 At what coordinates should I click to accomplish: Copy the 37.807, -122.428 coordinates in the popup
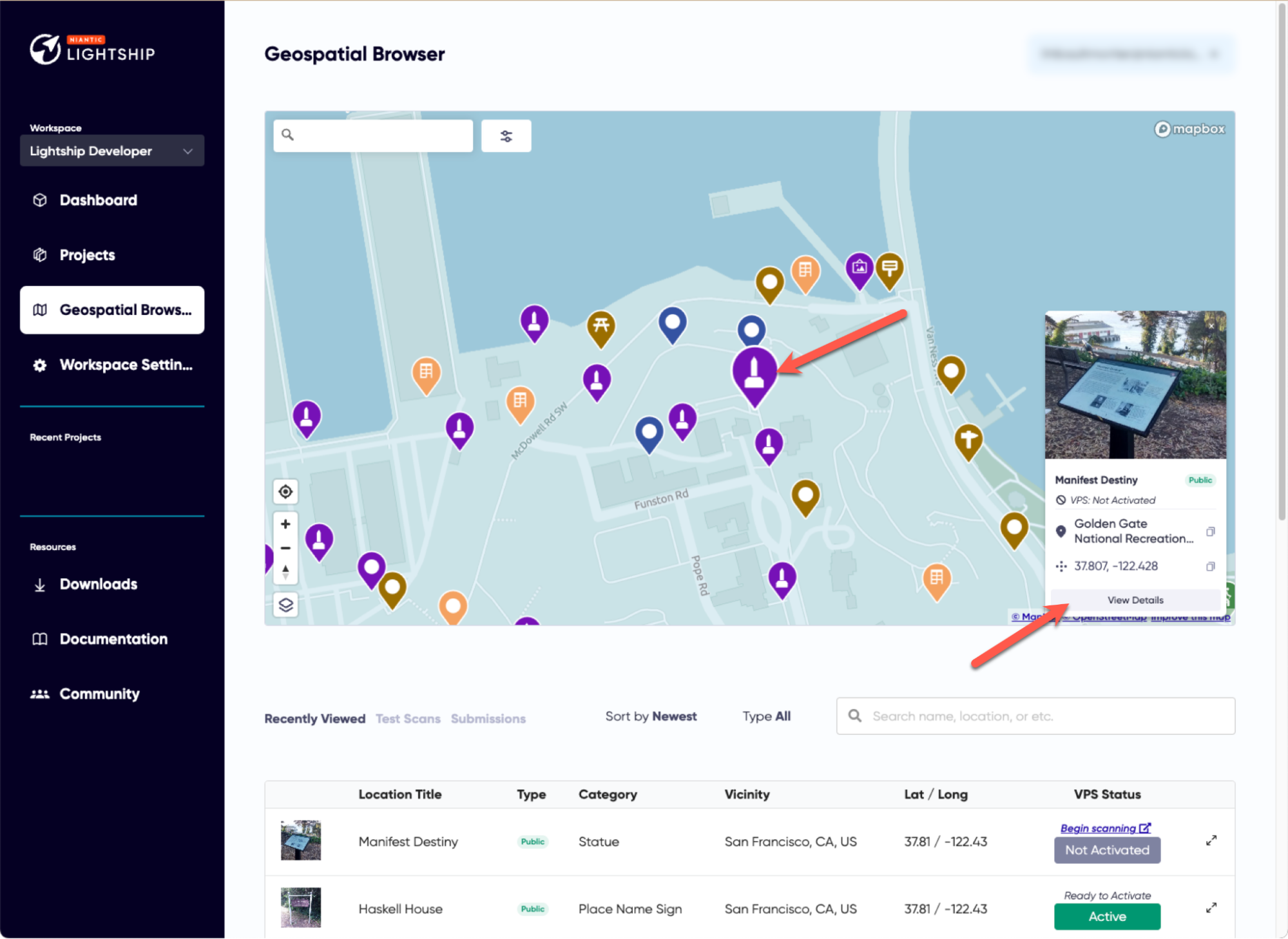1212,566
